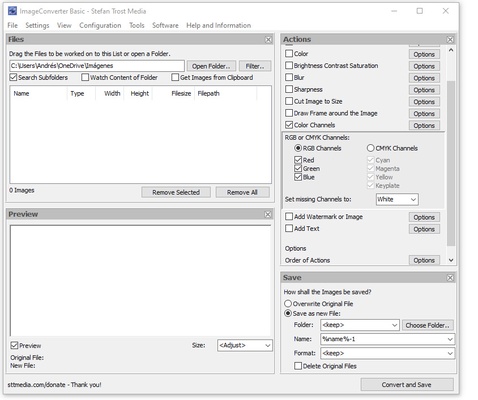Click the Actions scrollbar up arrow

451,50
